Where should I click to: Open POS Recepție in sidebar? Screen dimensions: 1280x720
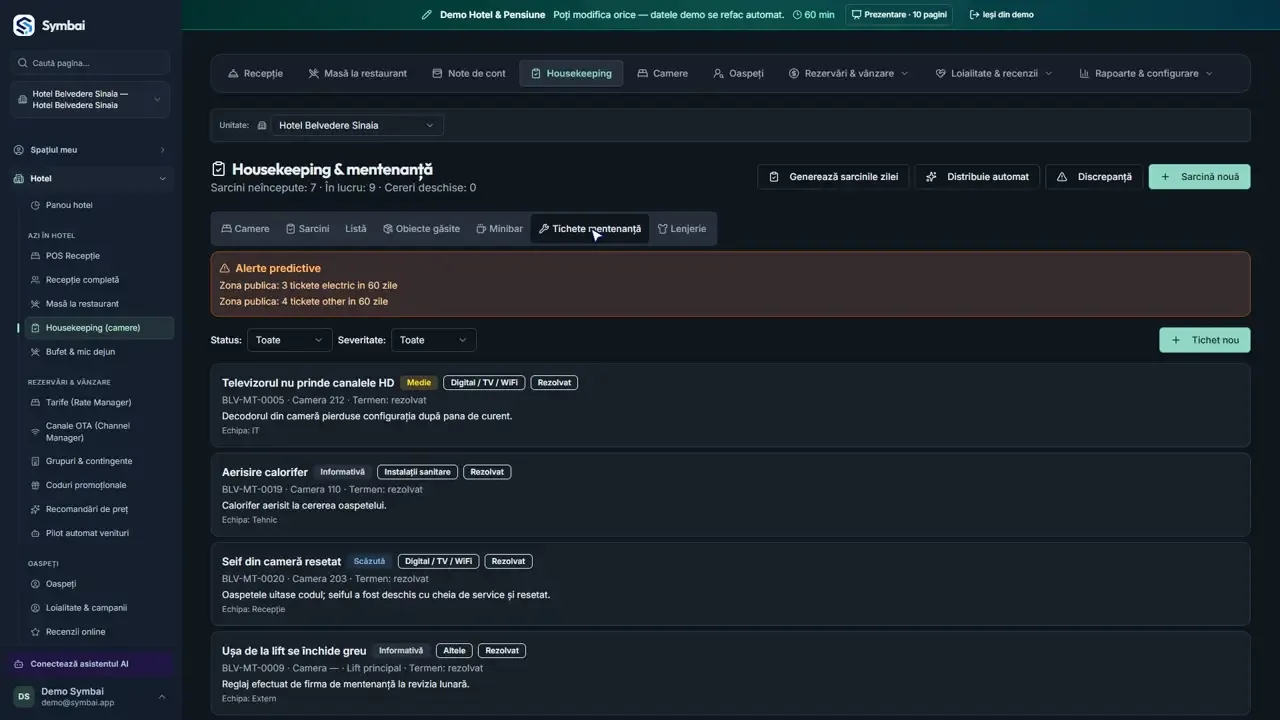click(98, 256)
